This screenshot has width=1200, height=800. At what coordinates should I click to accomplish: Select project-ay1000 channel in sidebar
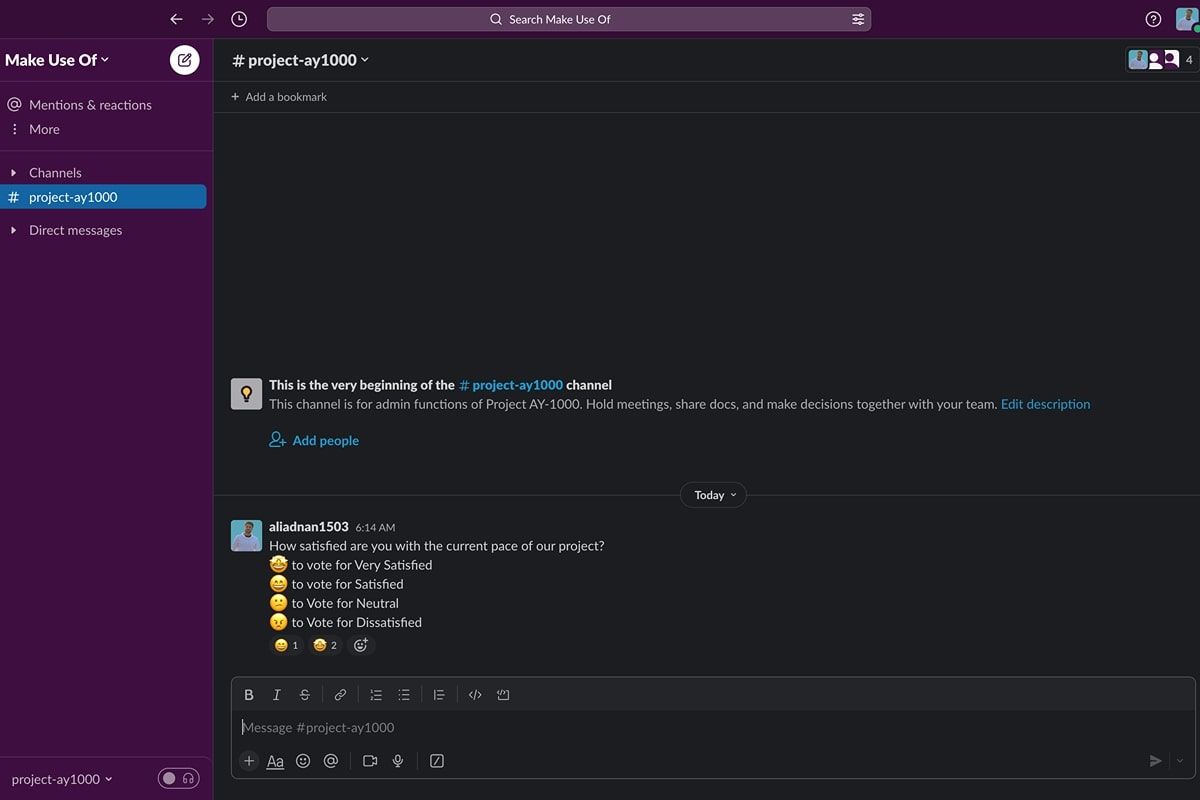[x=103, y=197]
